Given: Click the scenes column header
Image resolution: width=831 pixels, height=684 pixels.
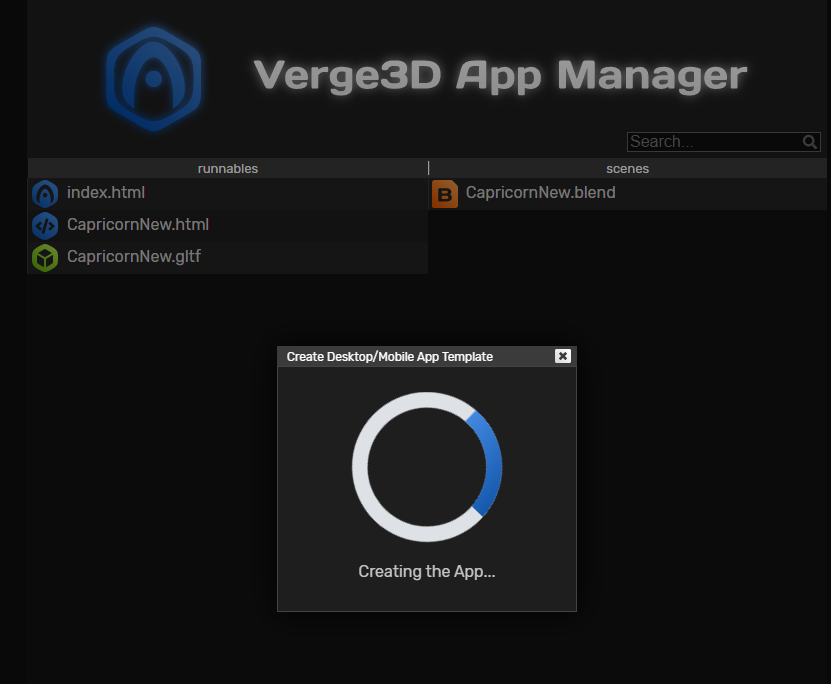Looking at the screenshot, I should [x=627, y=168].
